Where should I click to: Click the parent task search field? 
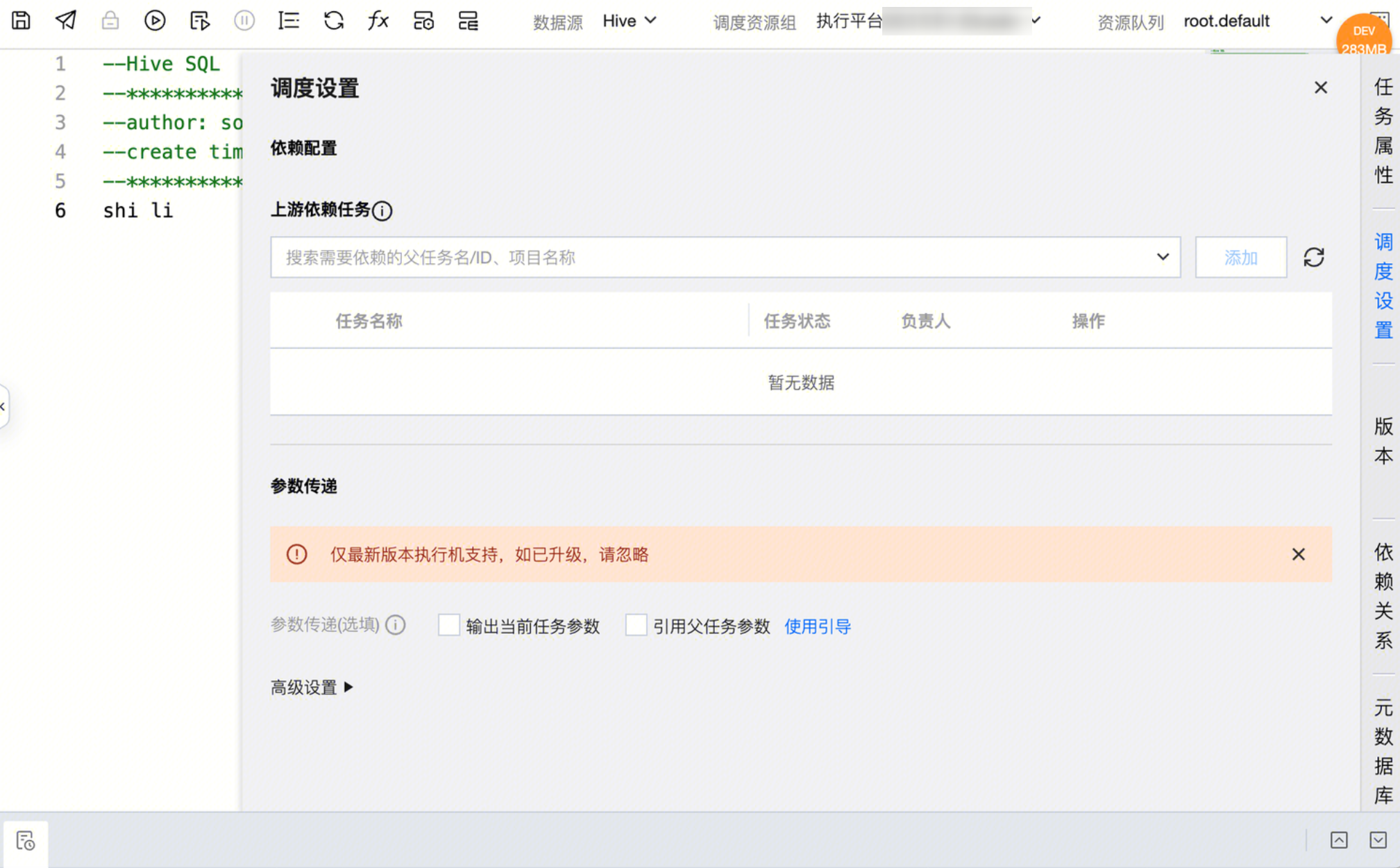pyautogui.click(x=715, y=258)
